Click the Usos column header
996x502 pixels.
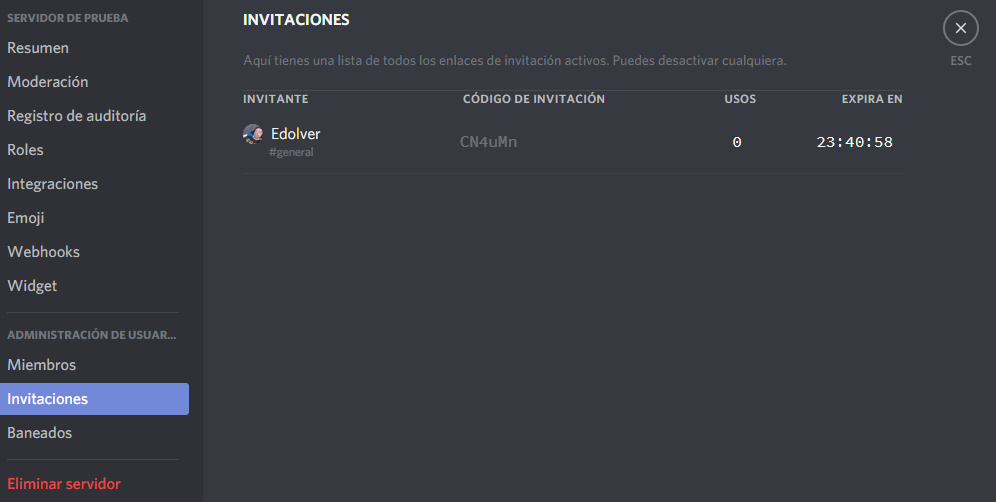[x=740, y=99]
